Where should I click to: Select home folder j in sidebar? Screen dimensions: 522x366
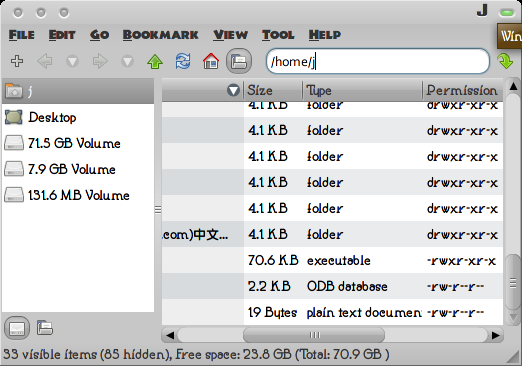click(x=78, y=91)
